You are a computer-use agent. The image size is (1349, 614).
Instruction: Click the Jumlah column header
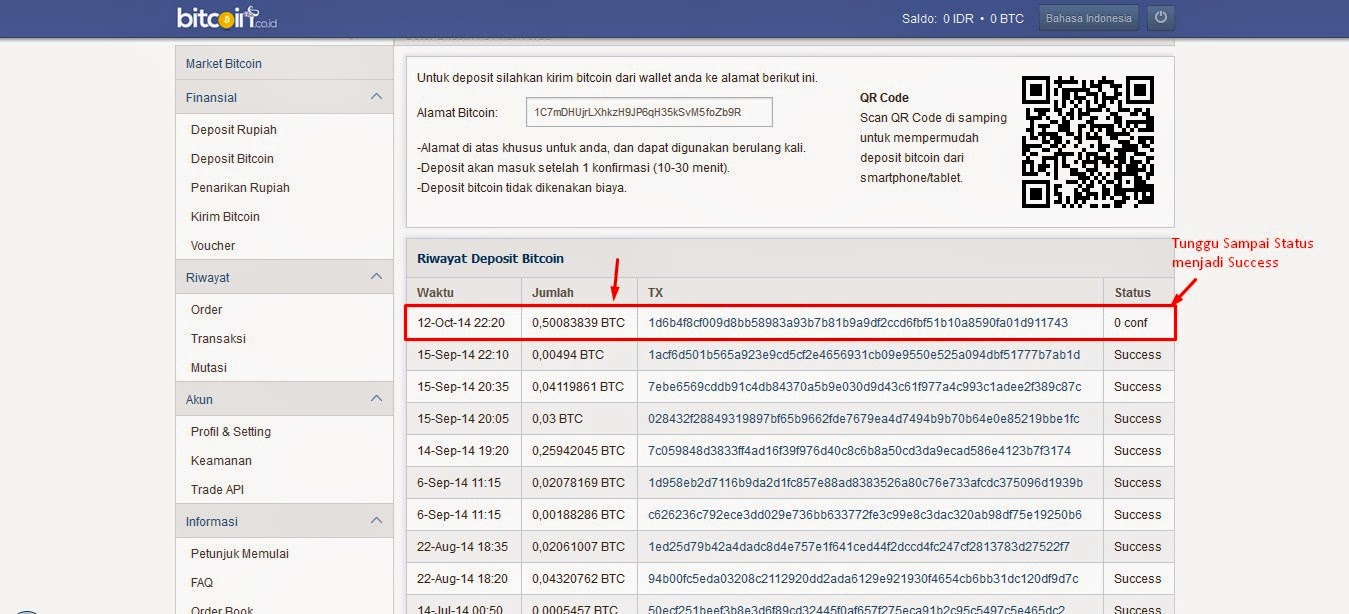point(553,293)
